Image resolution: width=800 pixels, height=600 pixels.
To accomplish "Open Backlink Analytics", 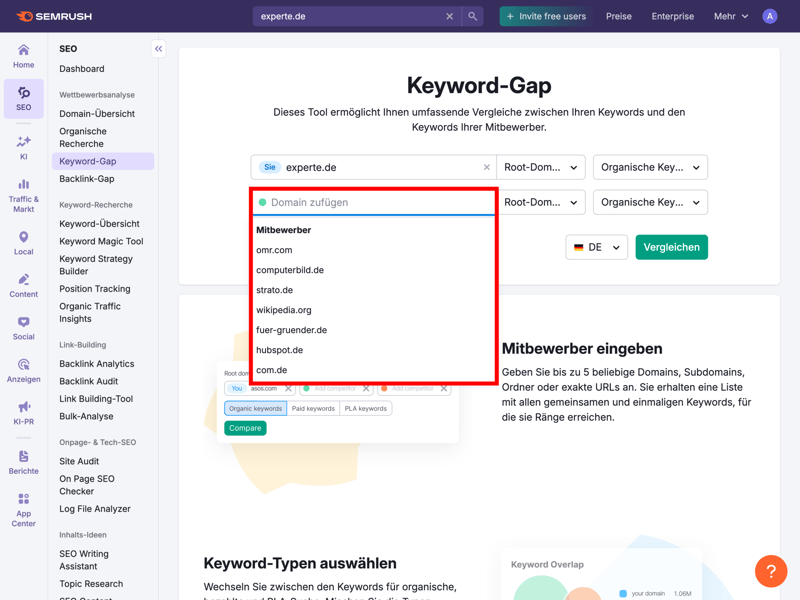I will coord(97,364).
